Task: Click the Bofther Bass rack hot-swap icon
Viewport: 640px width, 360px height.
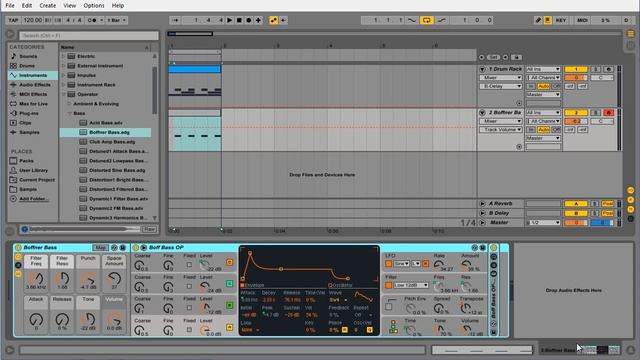Action: click(114, 248)
